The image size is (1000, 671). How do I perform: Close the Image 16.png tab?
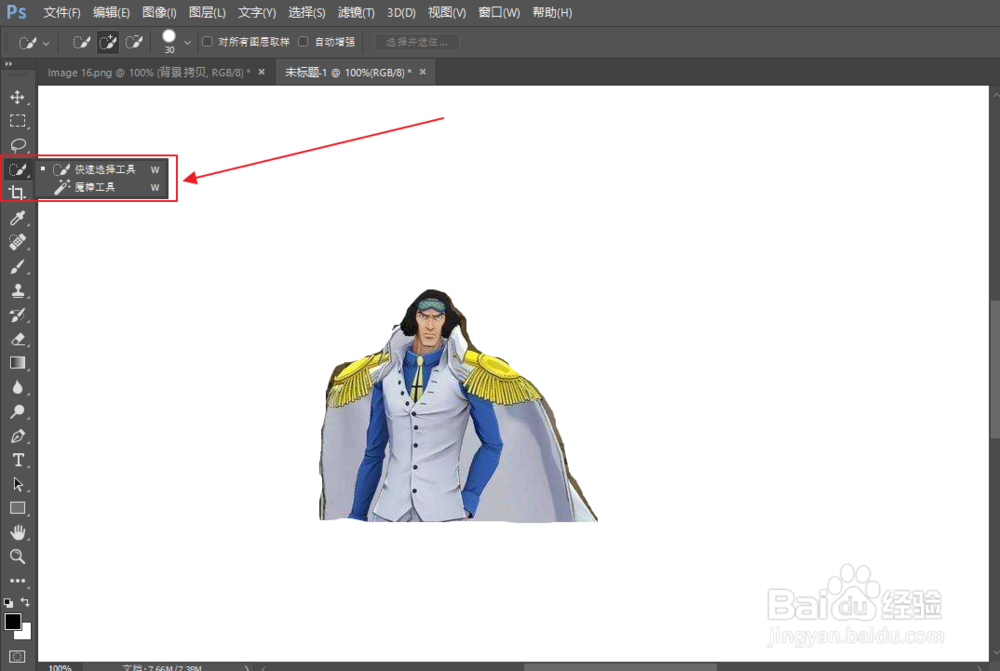click(261, 72)
